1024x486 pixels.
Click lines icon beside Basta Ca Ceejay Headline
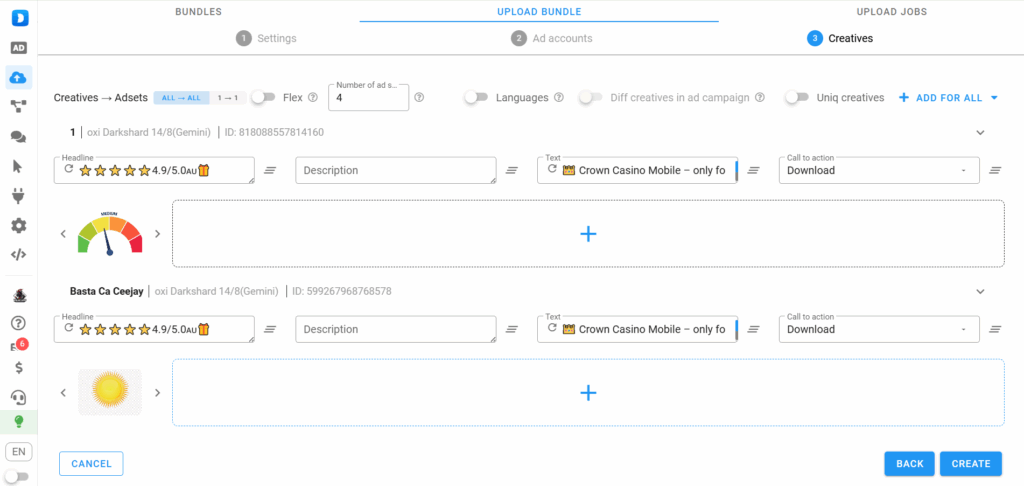[270, 329]
